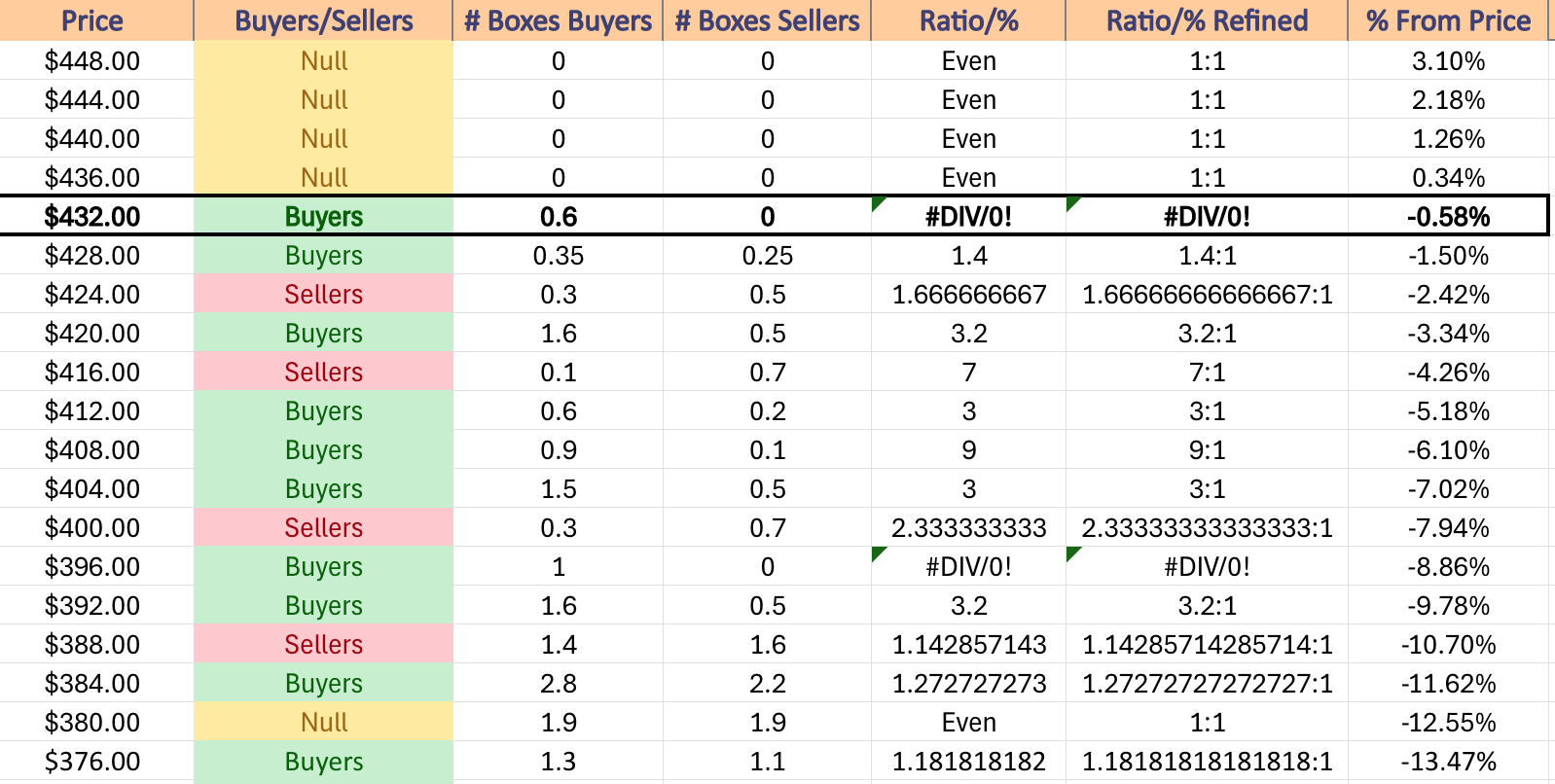Select the Buyers/Sellers column header
1555x784 pixels.
tap(324, 20)
